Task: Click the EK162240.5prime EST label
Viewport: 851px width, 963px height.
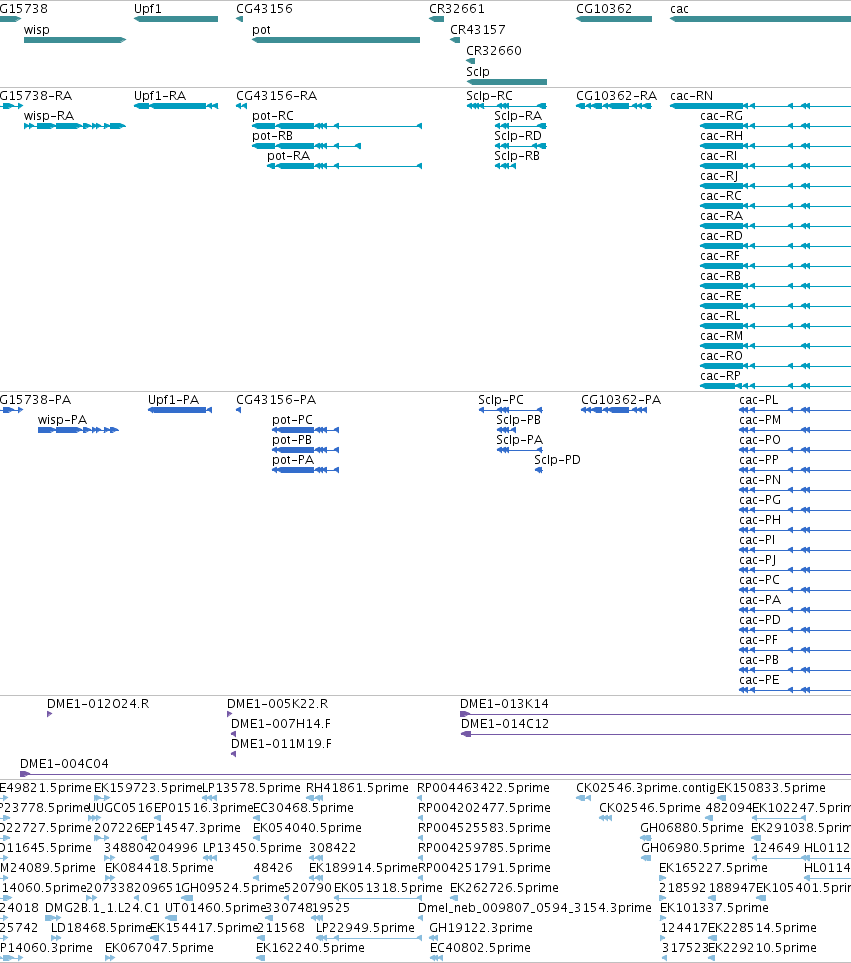Action: point(310,948)
